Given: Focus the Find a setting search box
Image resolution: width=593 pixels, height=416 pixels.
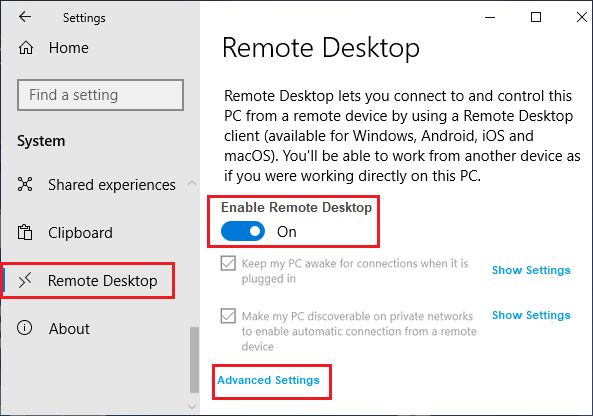Looking at the screenshot, I should 100,95.
